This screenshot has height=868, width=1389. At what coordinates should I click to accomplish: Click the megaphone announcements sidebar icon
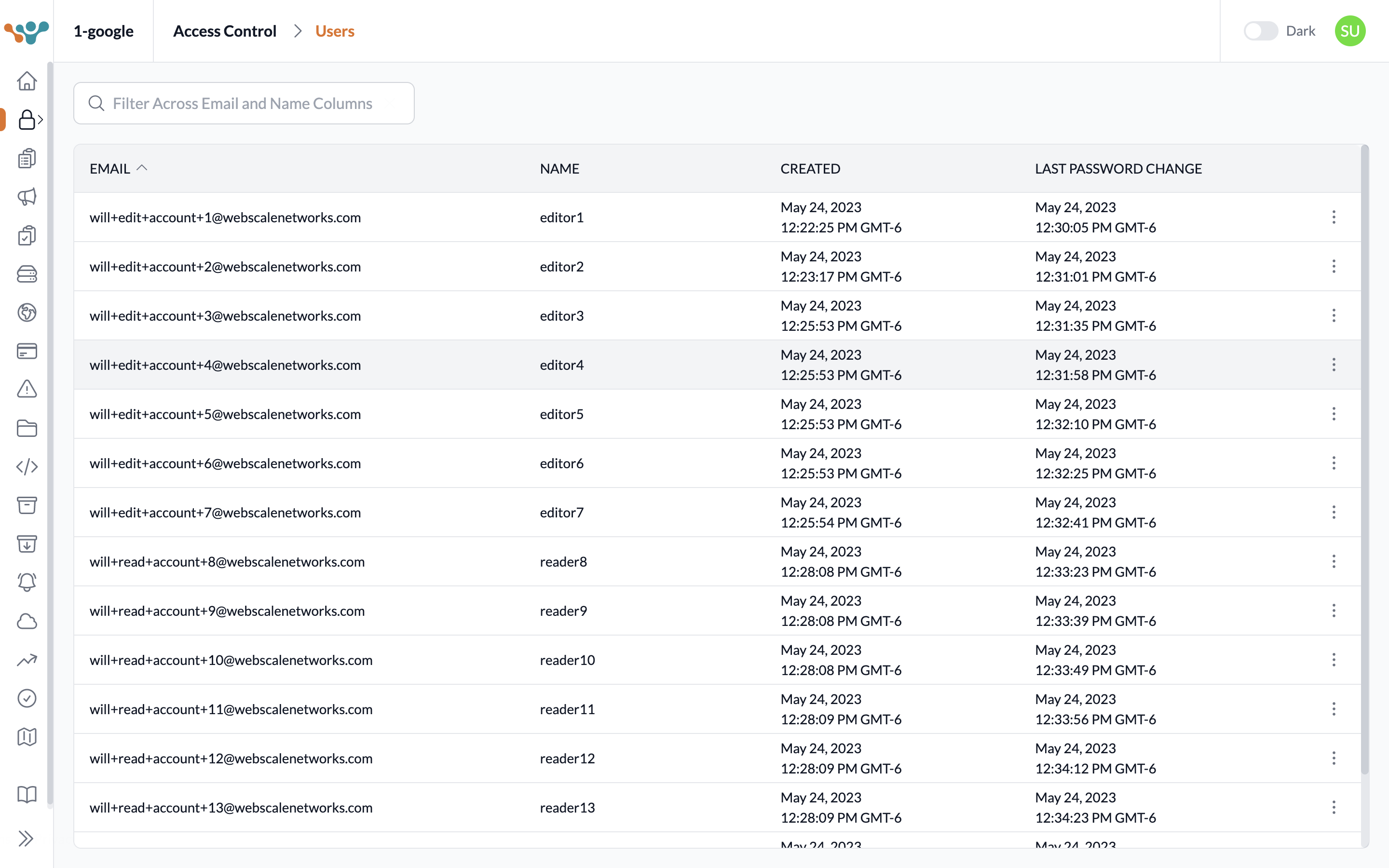point(27,197)
